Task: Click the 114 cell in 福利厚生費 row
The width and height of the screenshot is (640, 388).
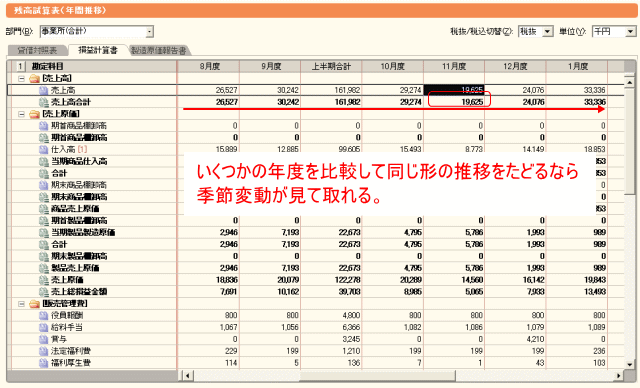Action: [x=209, y=363]
